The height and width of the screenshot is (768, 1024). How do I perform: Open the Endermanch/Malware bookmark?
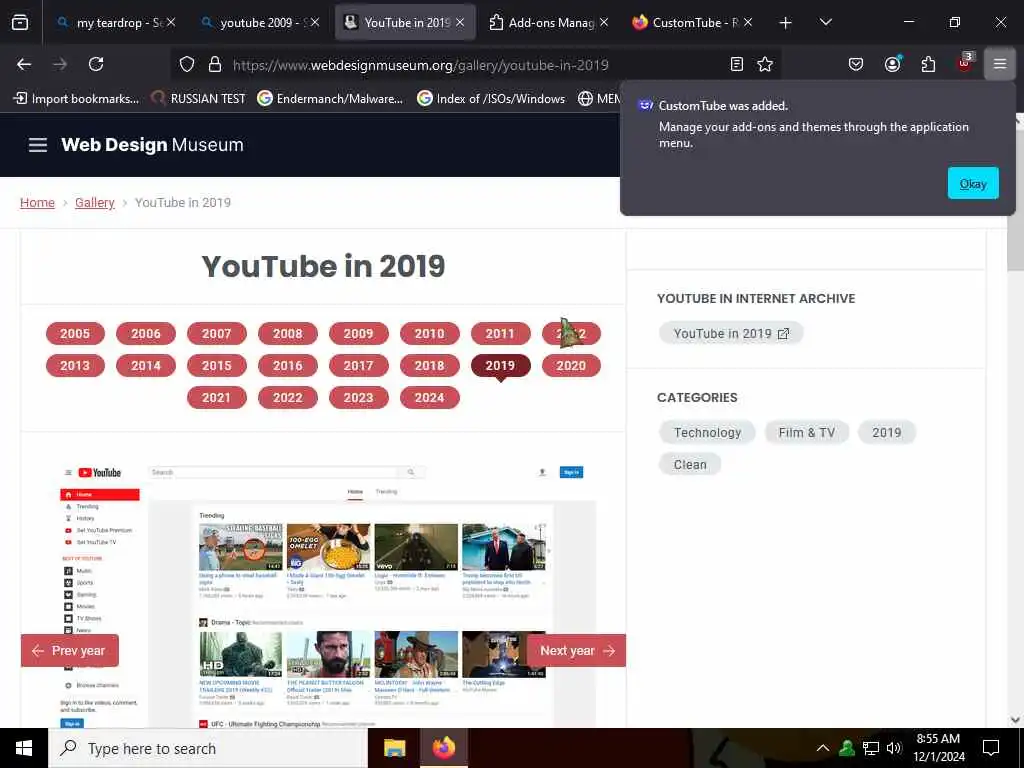point(330,99)
